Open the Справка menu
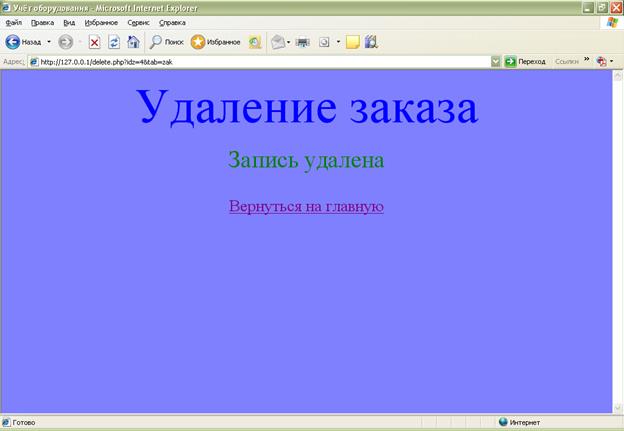The width and height of the screenshot is (624, 431). [172, 22]
